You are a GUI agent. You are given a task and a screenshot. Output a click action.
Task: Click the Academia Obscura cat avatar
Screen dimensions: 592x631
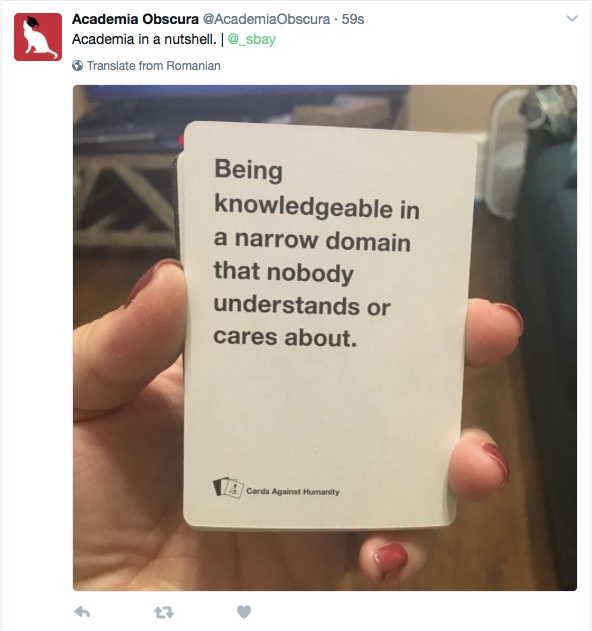pyautogui.click(x=38, y=37)
